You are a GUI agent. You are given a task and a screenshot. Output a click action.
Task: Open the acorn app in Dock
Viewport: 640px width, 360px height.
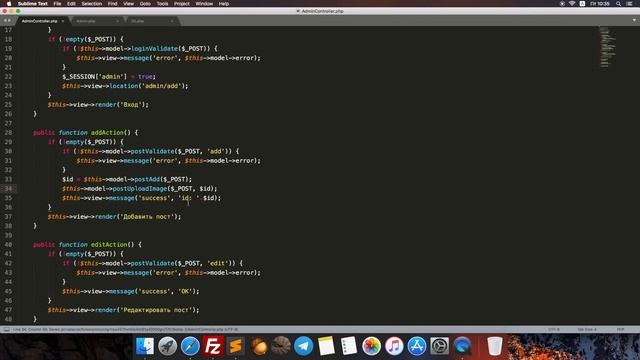tap(258, 346)
